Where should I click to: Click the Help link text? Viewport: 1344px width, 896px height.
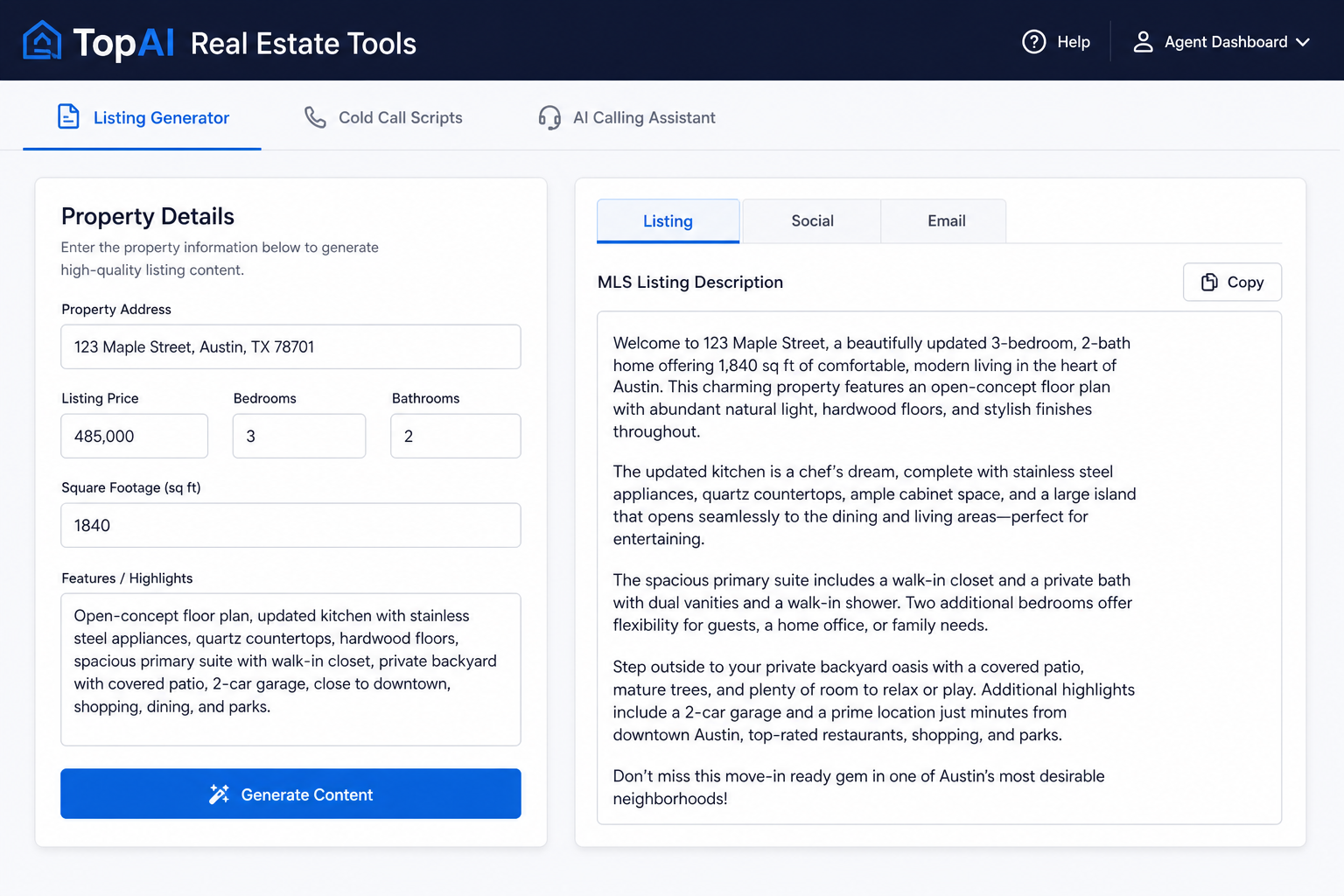[x=1074, y=42]
